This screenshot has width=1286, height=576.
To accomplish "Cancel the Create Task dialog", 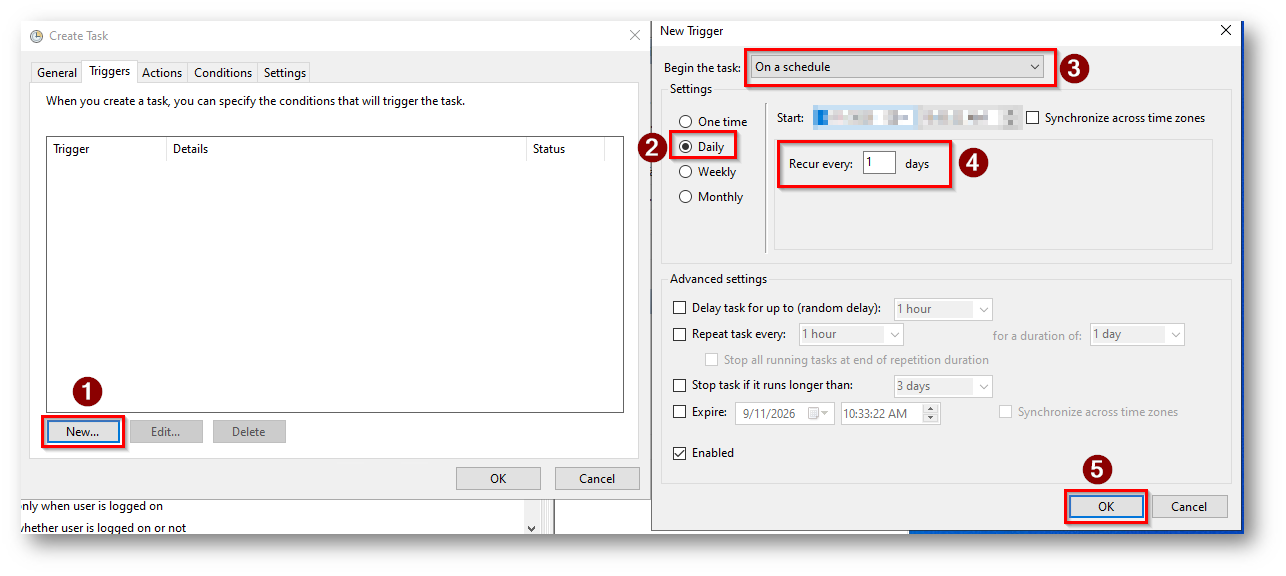I will click(597, 479).
